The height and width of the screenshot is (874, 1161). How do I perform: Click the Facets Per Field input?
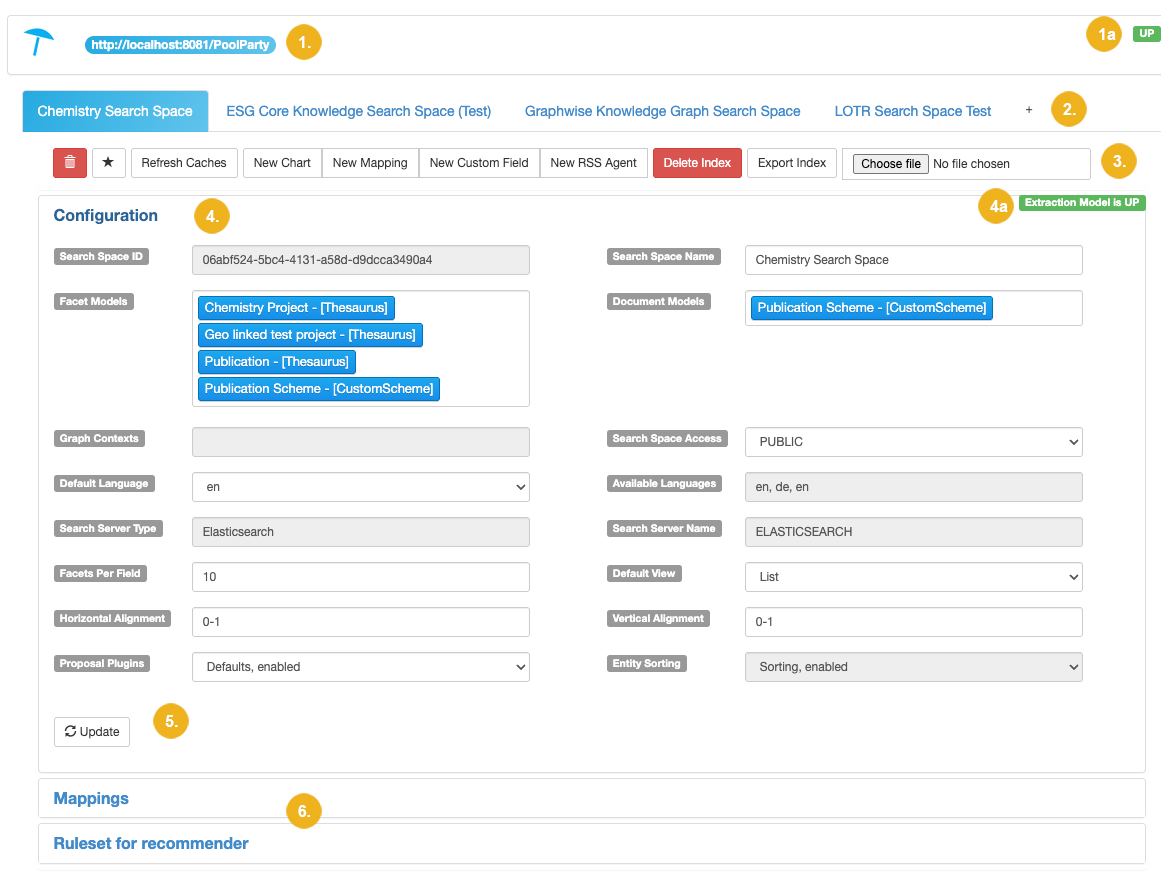click(x=360, y=577)
